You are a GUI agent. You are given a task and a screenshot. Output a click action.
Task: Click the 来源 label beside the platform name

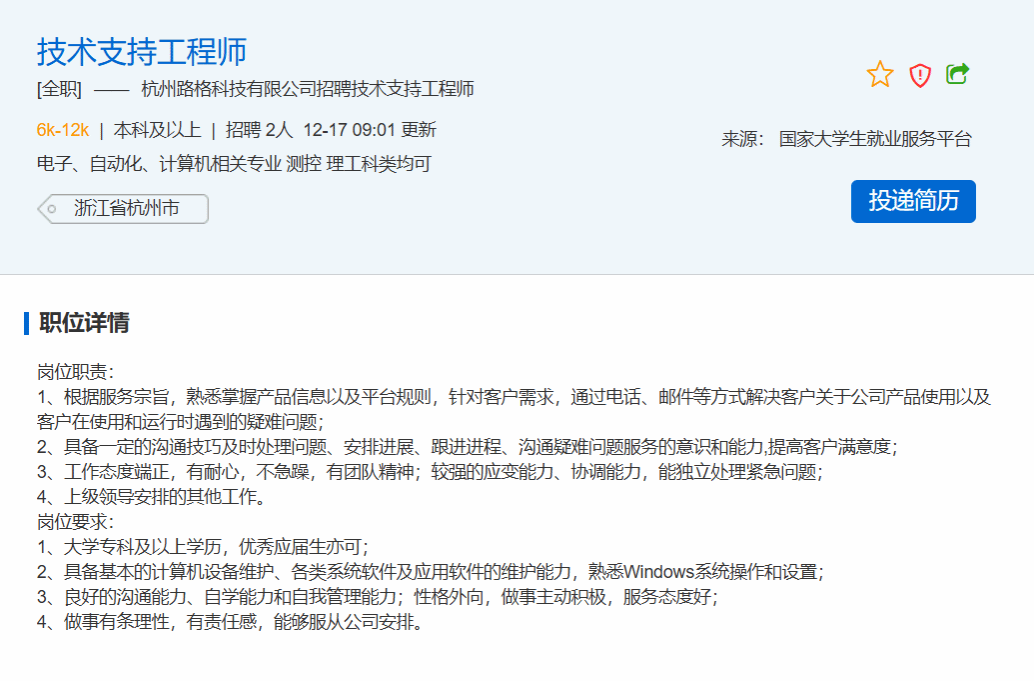(x=743, y=139)
